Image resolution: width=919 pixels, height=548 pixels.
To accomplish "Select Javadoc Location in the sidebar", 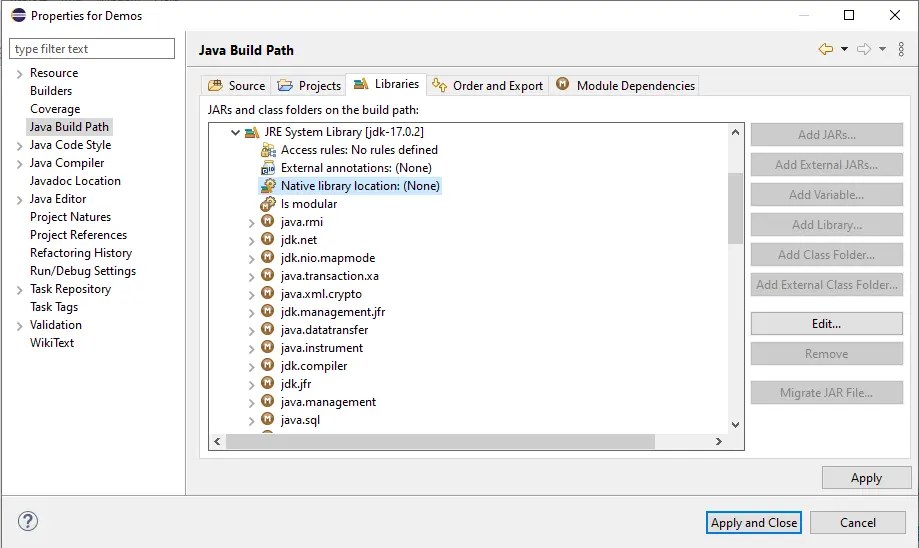I will [75, 181].
